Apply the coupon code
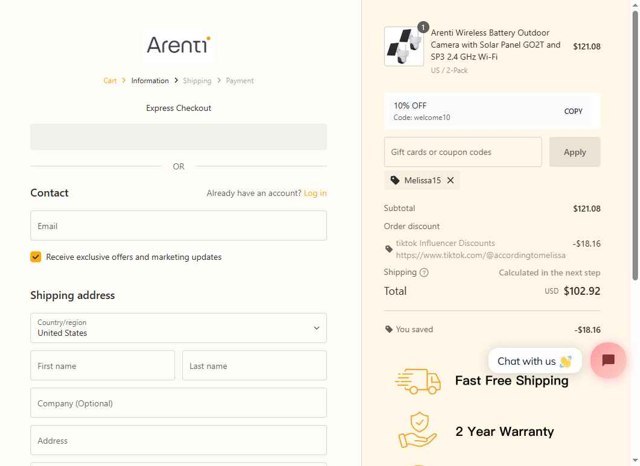Screen dimensions: 640x466 [x=575, y=152]
